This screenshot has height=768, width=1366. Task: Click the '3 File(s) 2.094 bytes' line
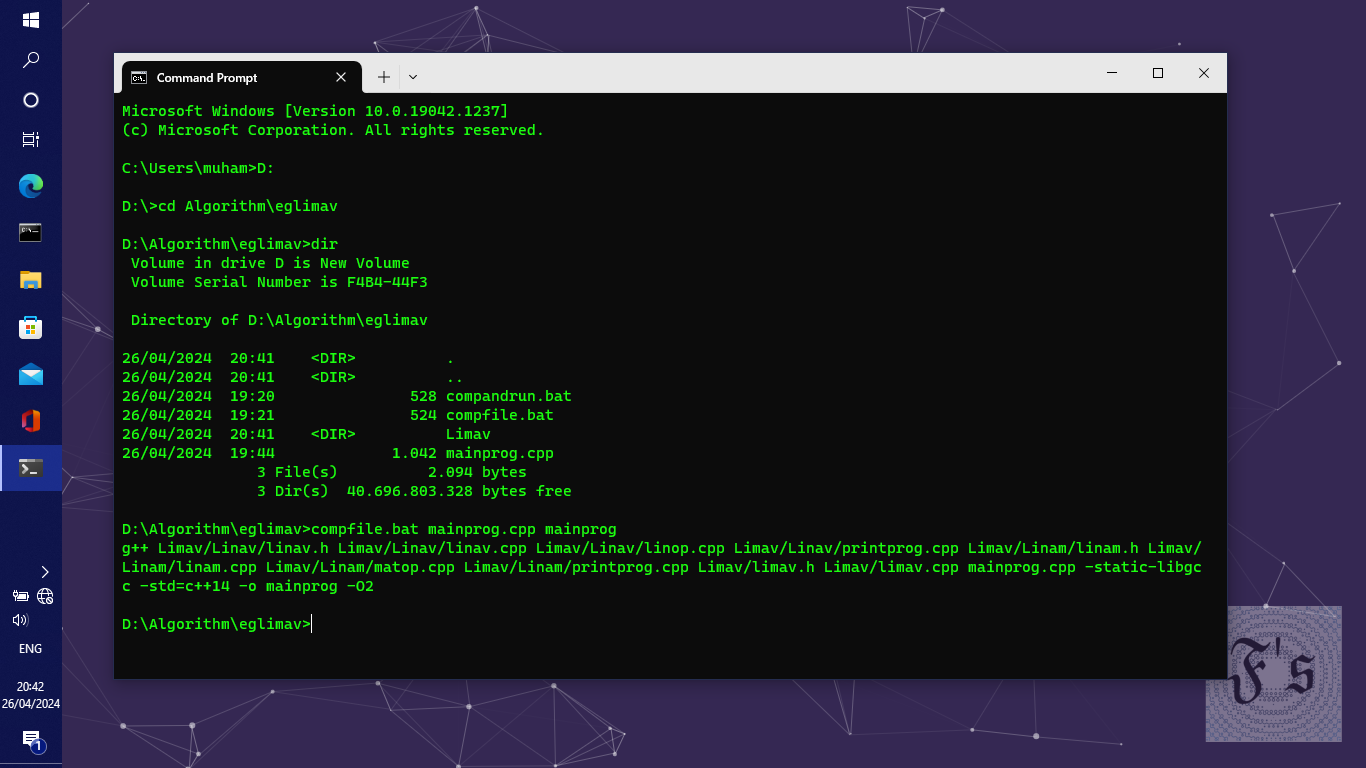[392, 472]
